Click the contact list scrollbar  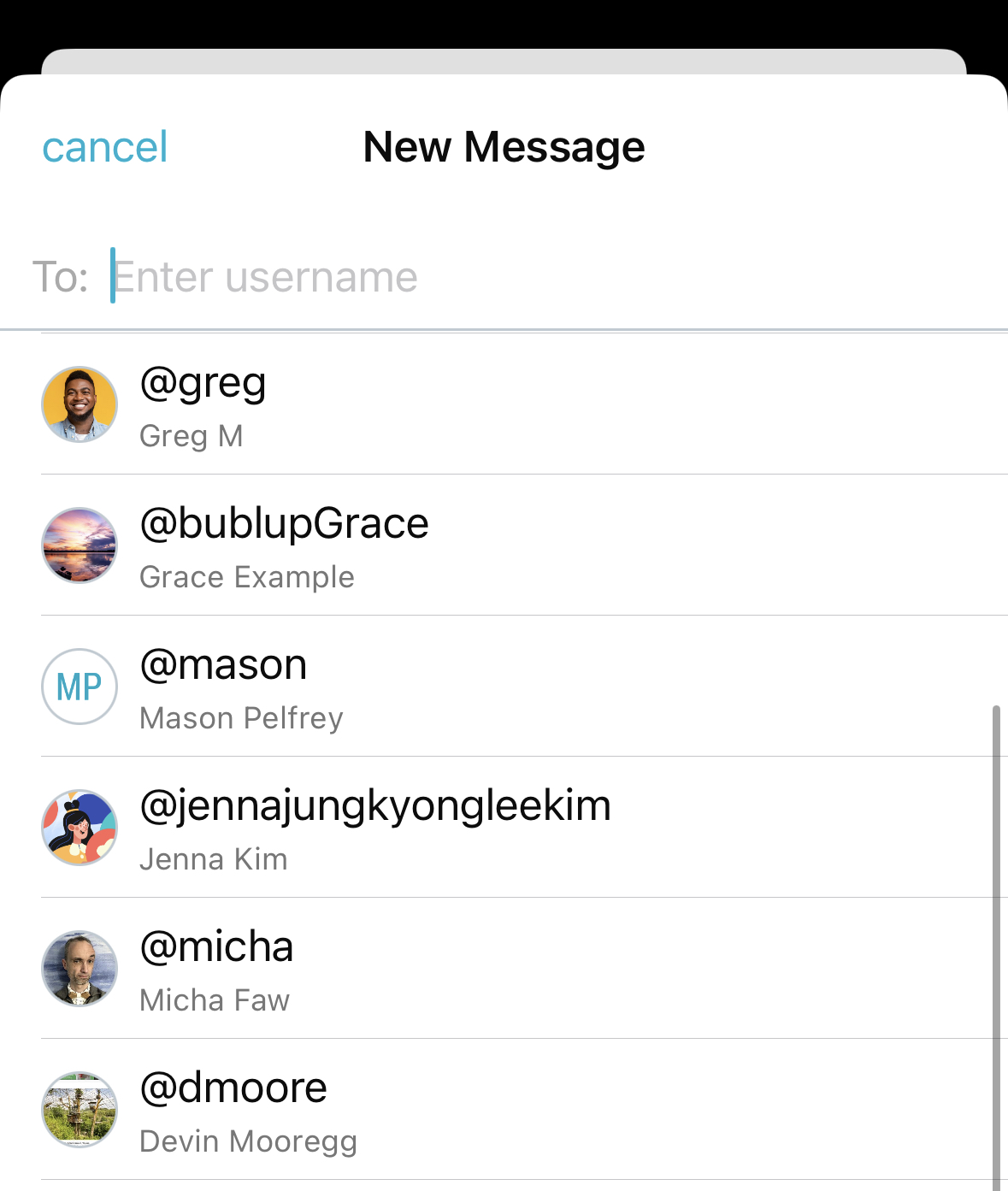coord(996,947)
